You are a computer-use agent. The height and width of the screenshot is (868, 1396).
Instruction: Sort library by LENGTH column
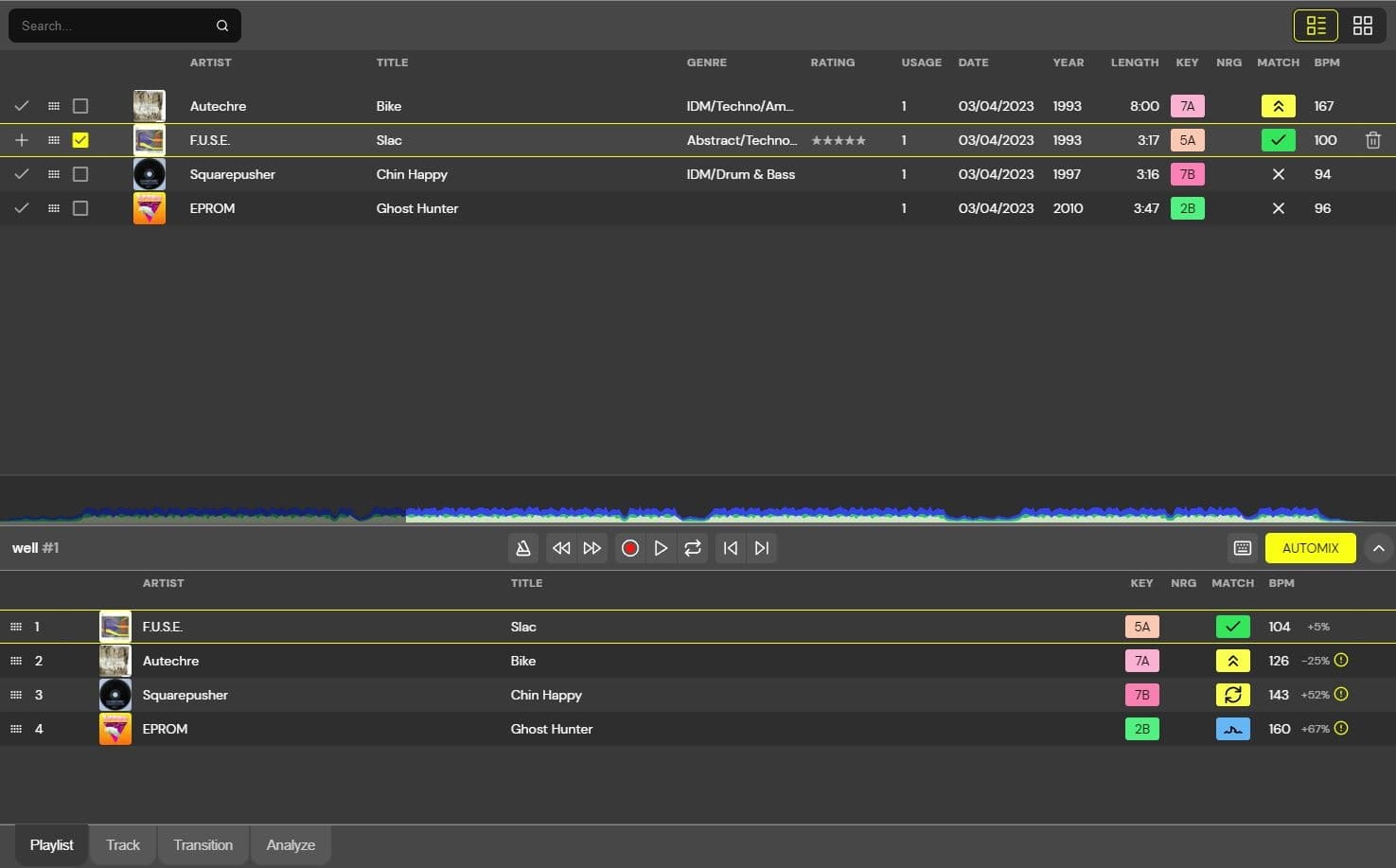(x=1135, y=62)
